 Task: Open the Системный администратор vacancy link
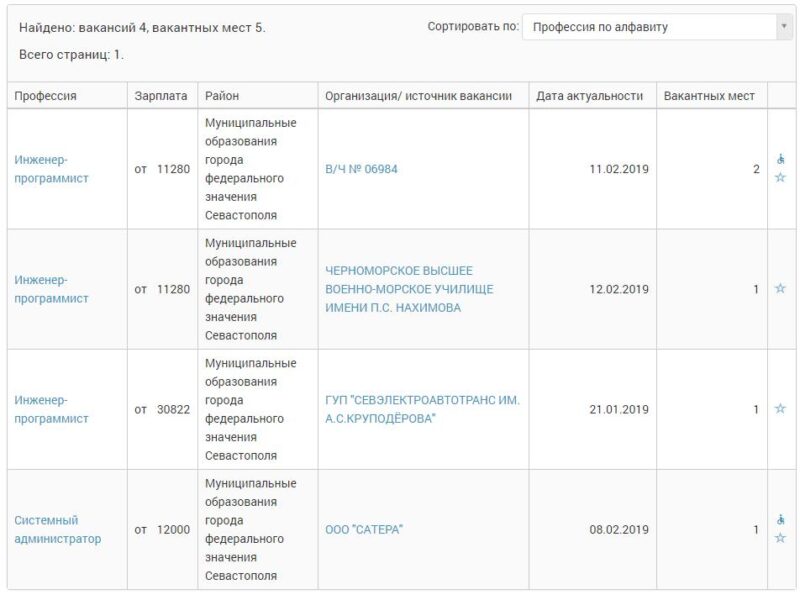[x=57, y=529]
